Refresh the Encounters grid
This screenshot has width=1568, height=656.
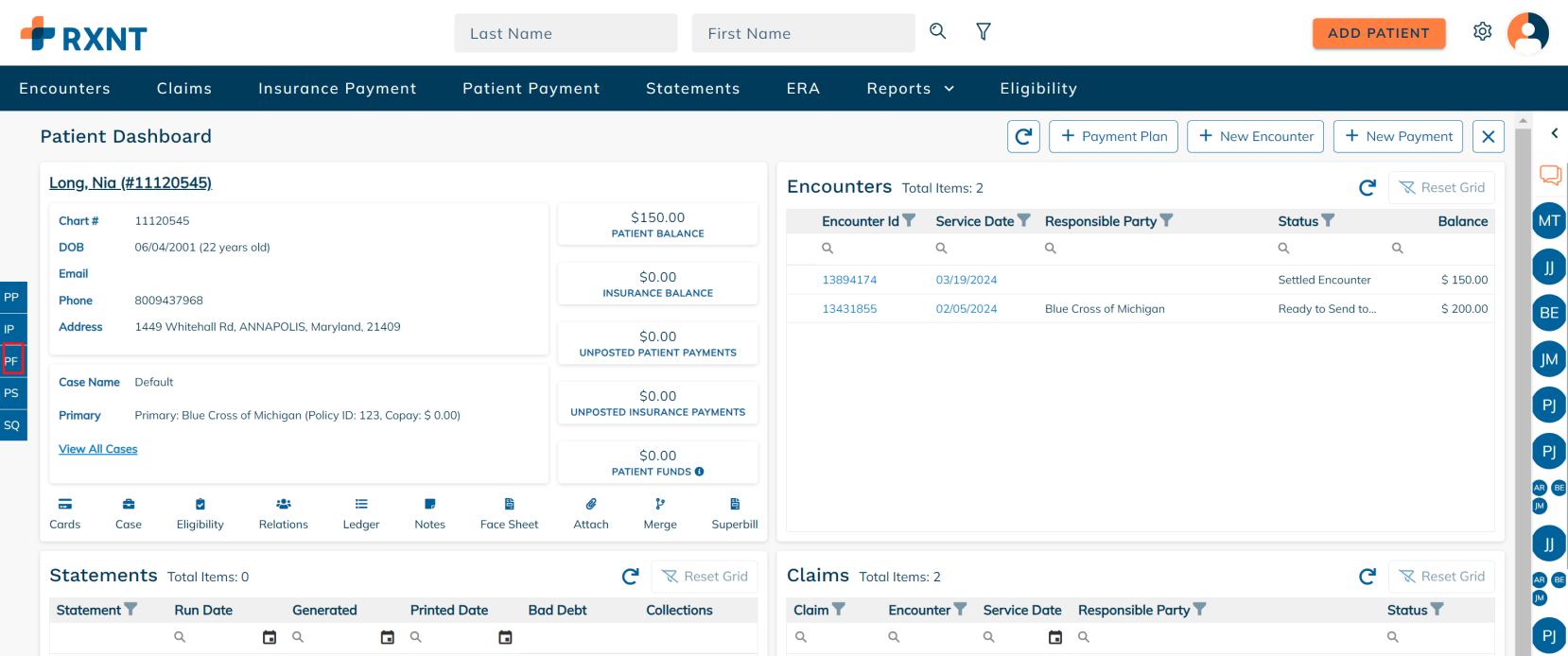(1367, 188)
